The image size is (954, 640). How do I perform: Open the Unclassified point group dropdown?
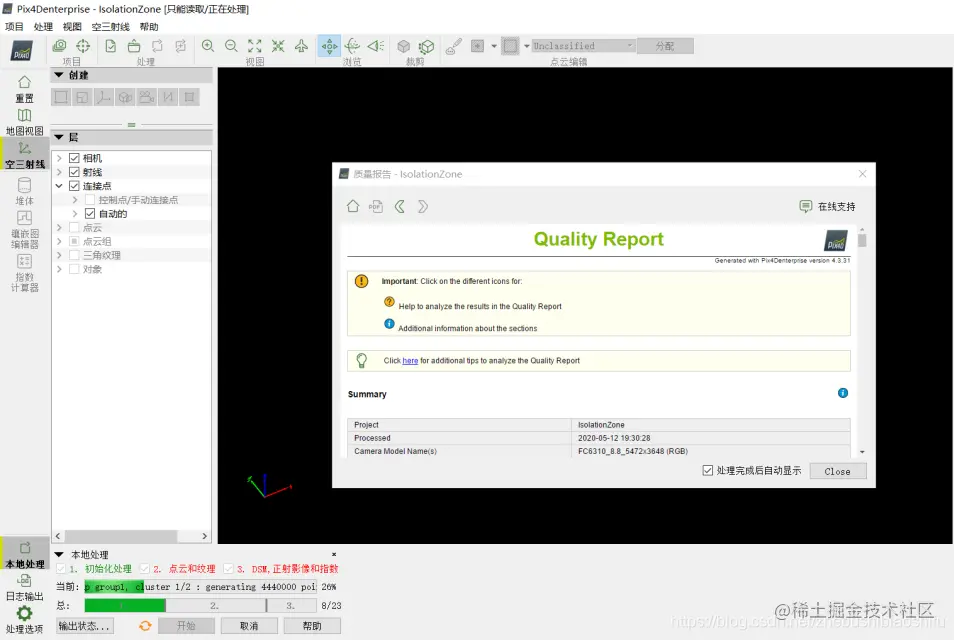583,46
